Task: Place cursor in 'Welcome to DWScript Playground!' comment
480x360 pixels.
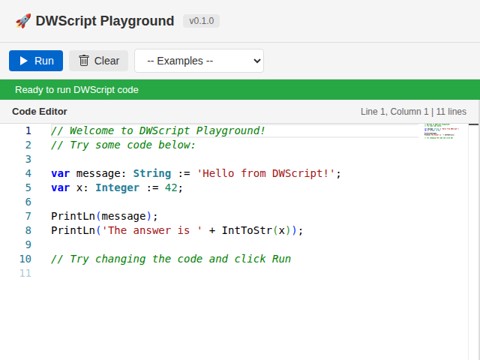Action: (158, 131)
